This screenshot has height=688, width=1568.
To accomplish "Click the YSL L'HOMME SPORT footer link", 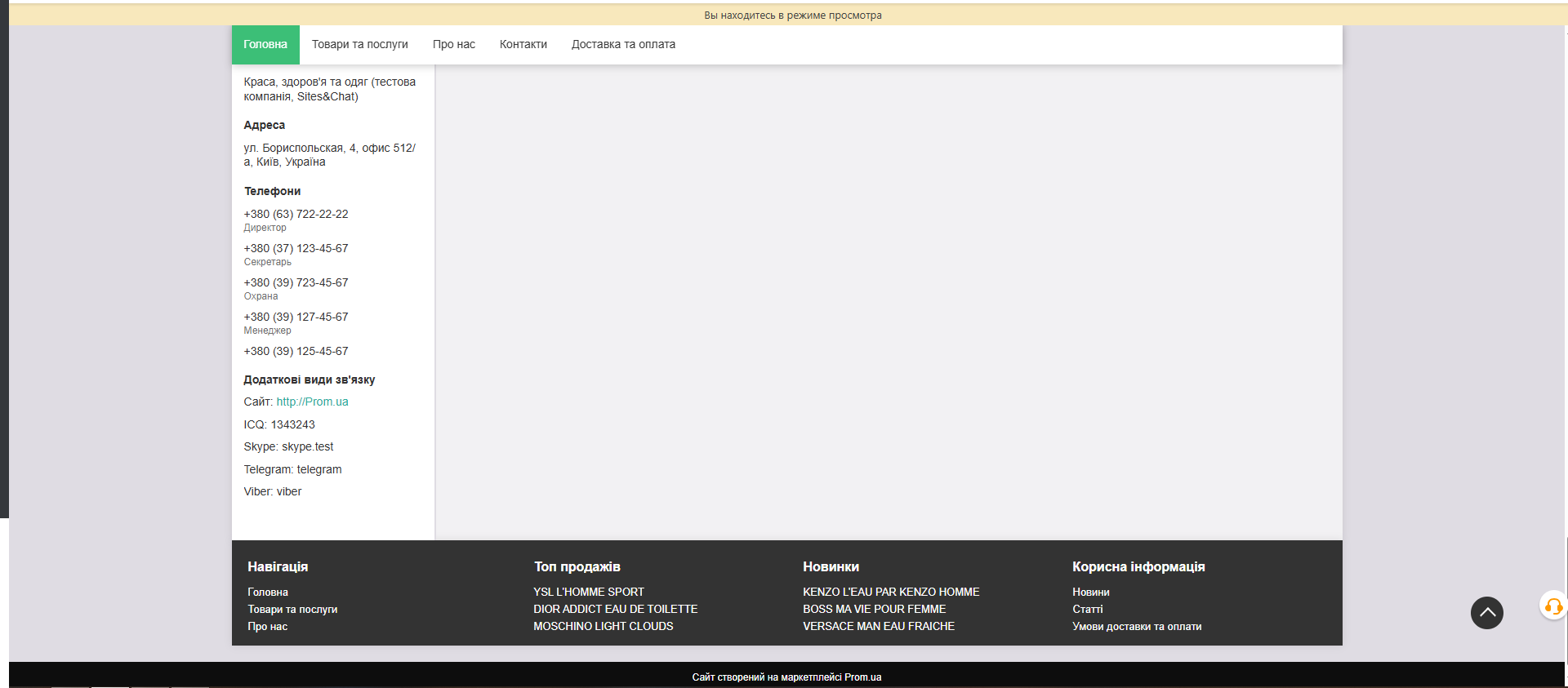I will click(x=588, y=593).
